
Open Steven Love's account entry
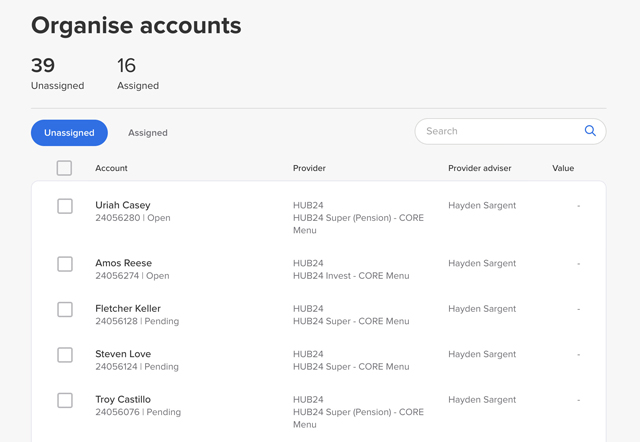122,354
